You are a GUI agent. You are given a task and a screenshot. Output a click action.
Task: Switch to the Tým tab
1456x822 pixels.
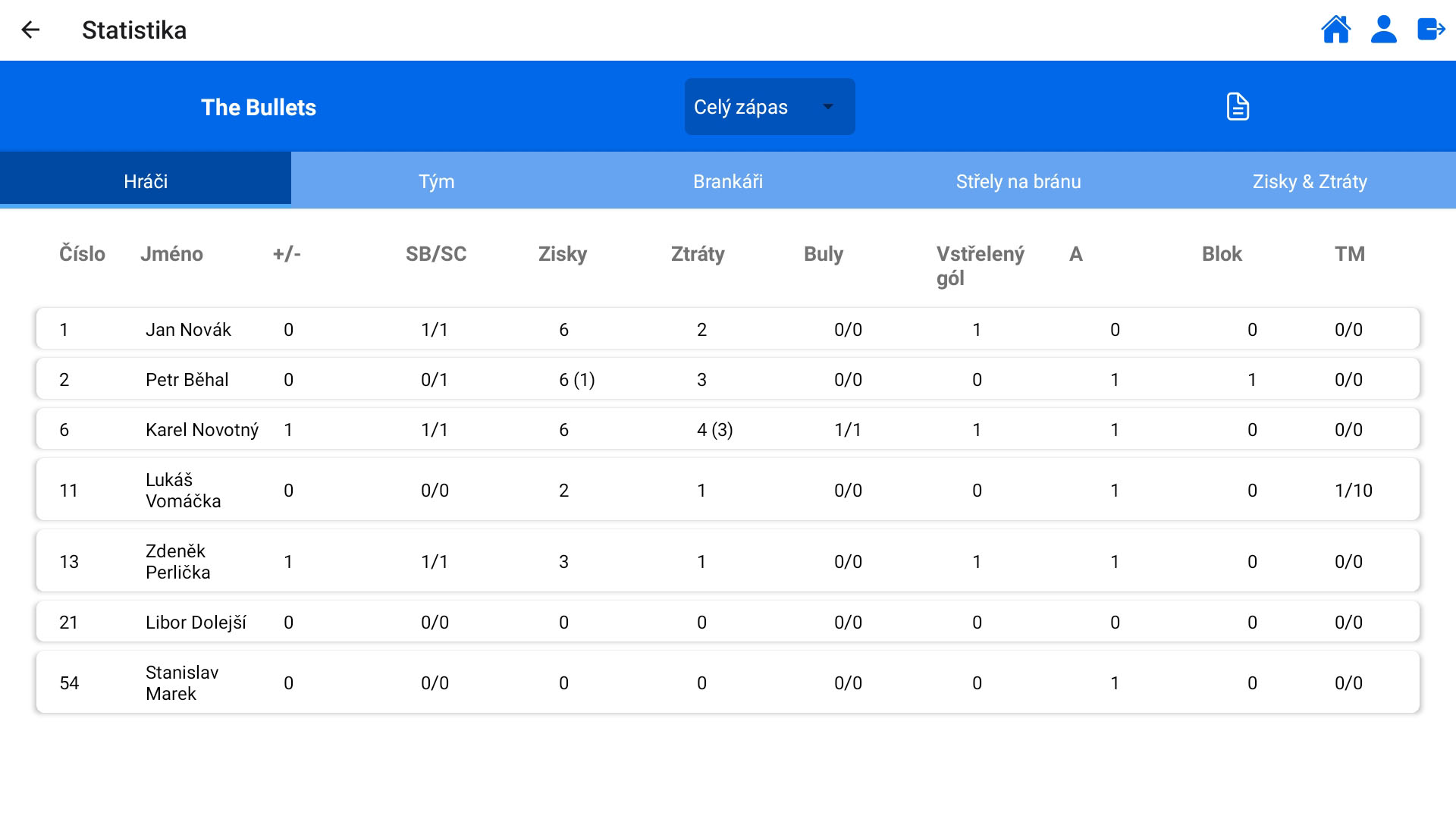point(436,181)
